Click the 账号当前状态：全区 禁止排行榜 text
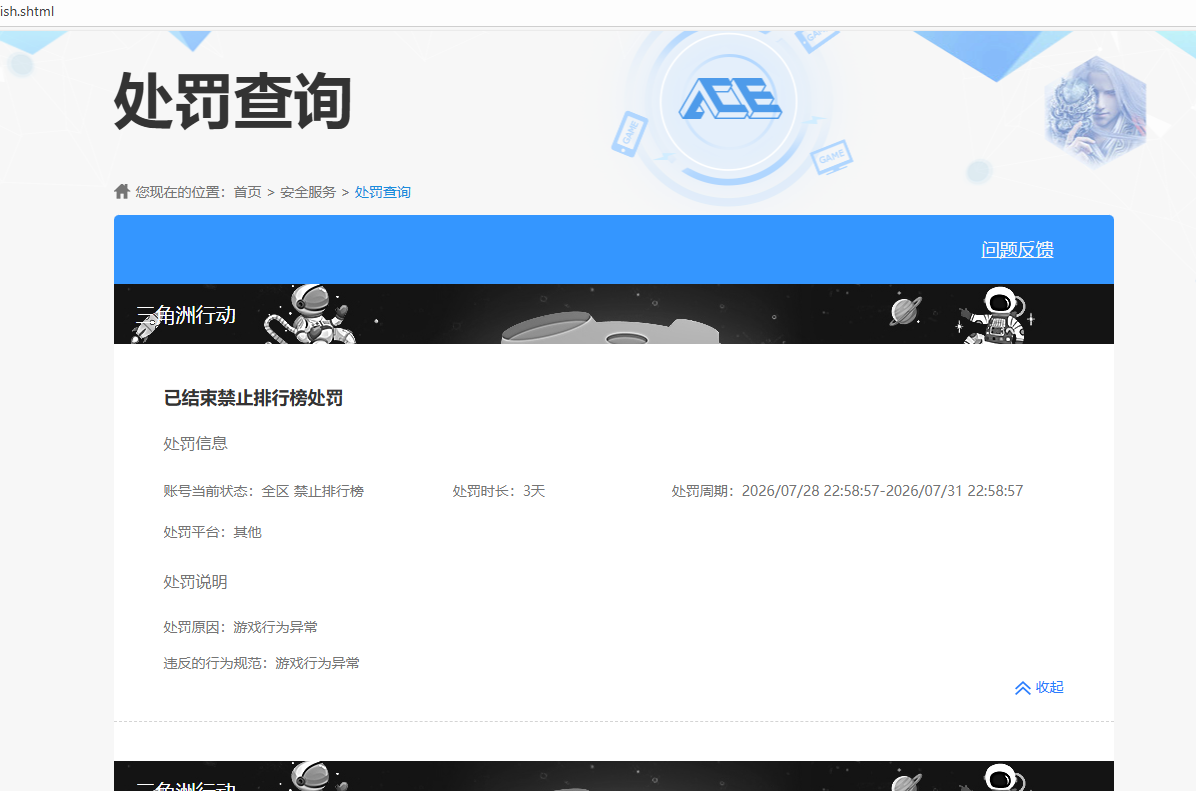The image size is (1196, 791). point(263,491)
